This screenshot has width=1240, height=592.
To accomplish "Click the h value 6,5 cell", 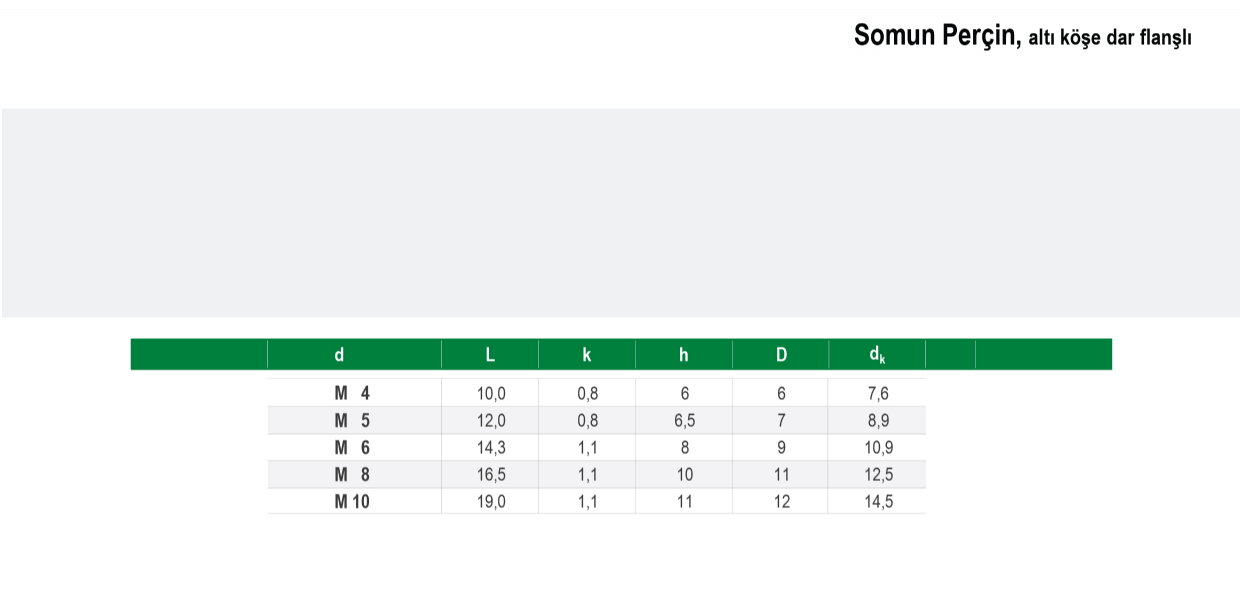I will click(684, 421).
